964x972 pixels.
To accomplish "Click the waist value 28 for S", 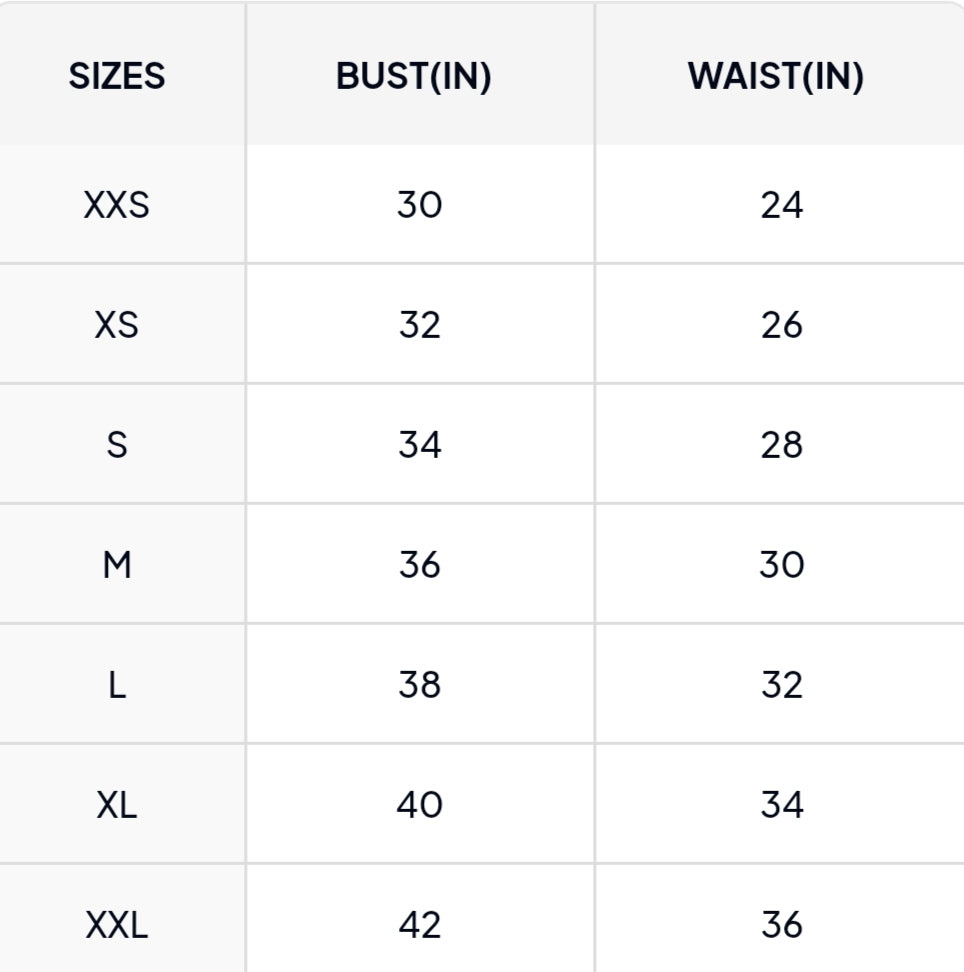I will click(x=781, y=445).
